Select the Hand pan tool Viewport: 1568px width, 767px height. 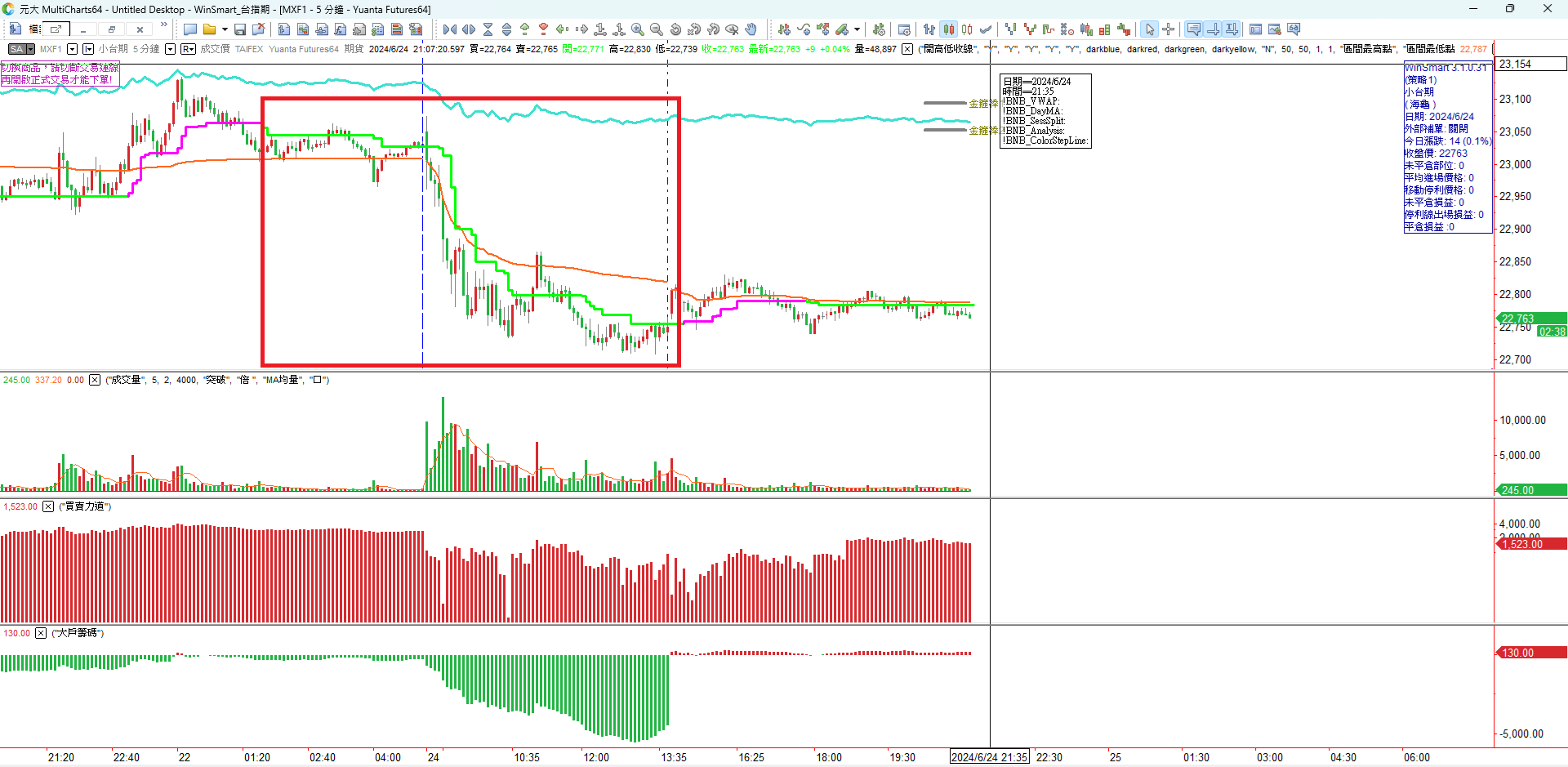click(751, 29)
